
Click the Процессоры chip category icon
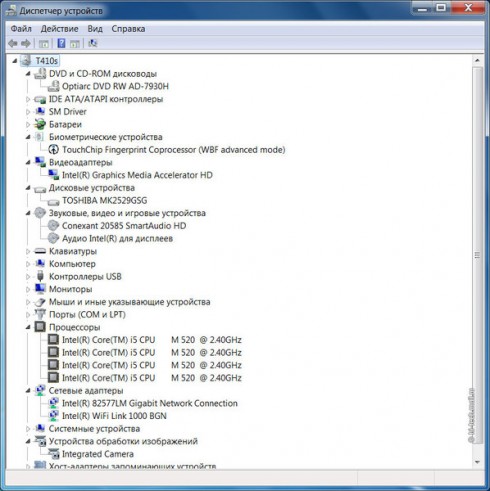click(x=40, y=327)
